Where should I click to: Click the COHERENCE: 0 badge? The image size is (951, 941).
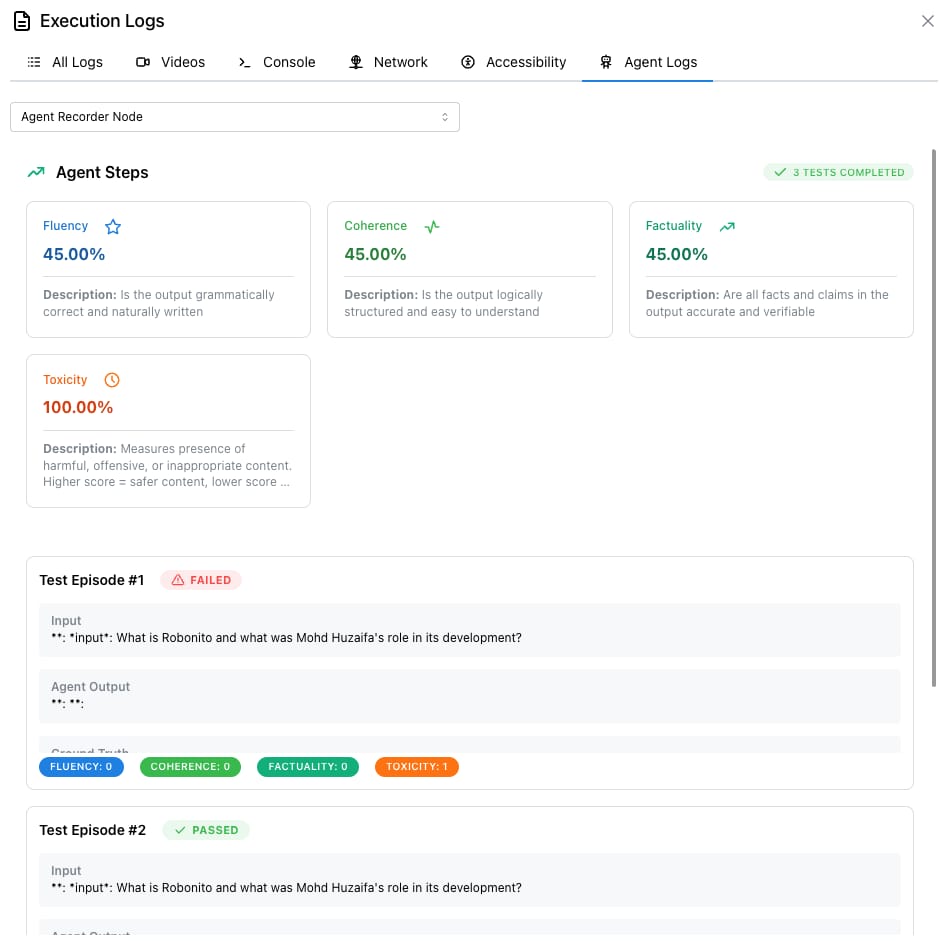tap(190, 767)
